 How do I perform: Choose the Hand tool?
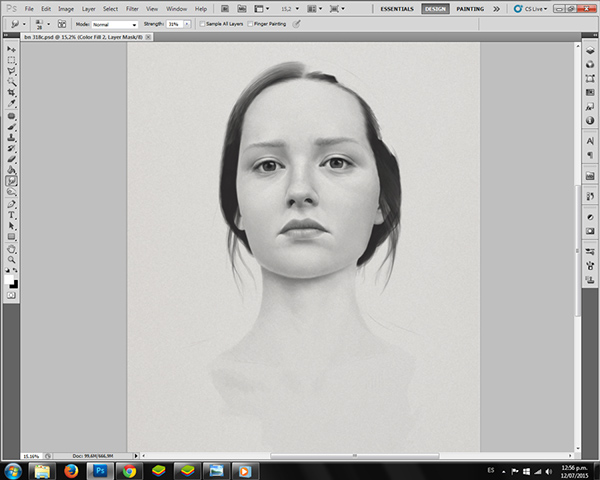coord(11,248)
